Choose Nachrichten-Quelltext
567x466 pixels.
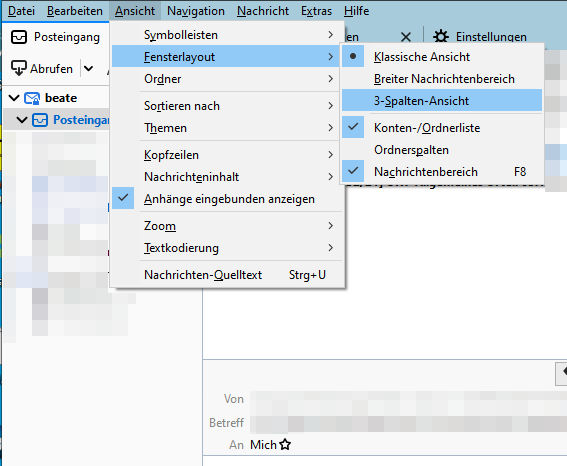pos(227,275)
